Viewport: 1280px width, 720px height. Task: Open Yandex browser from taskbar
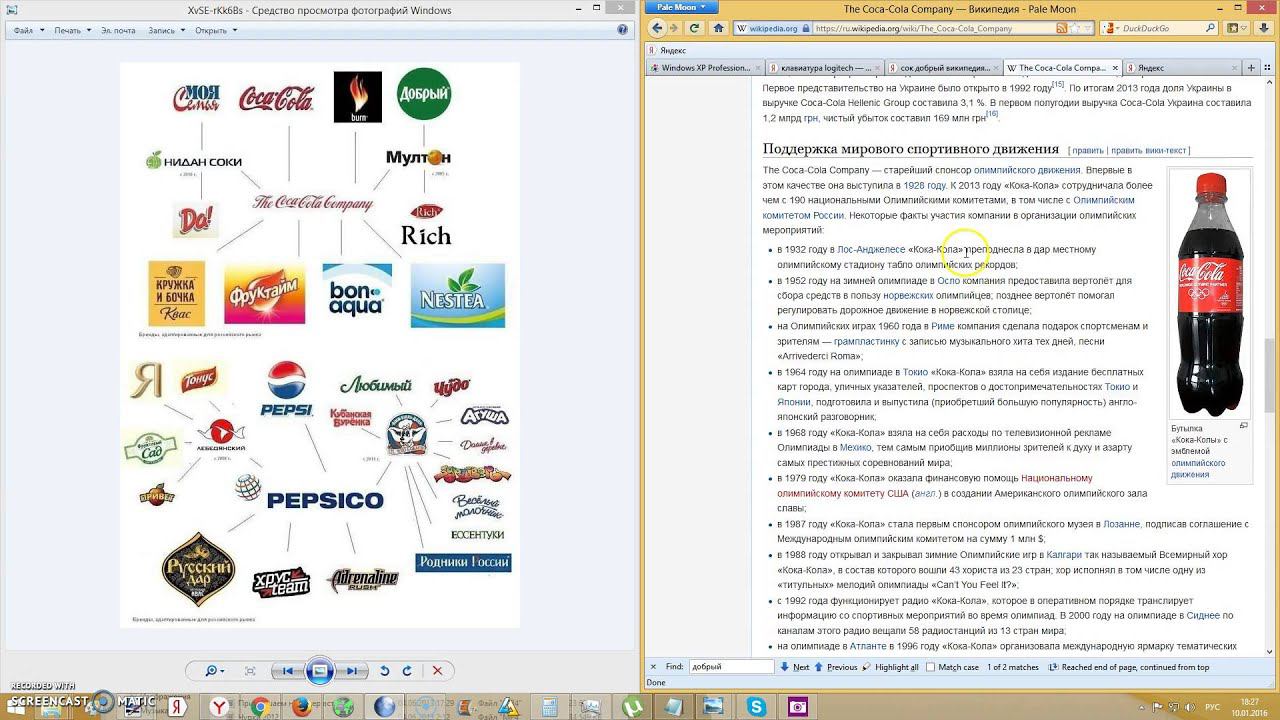click(218, 707)
